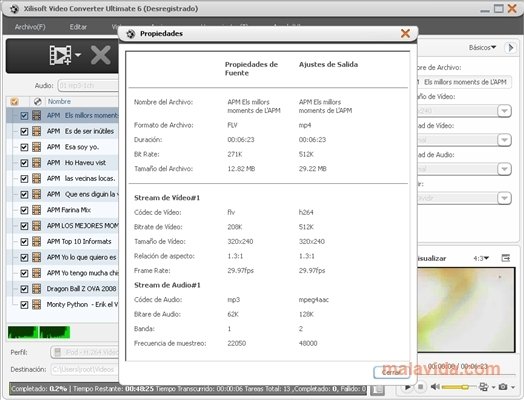Image resolution: width=524 pixels, height=400 pixels.
Task: Select row 'APM las vecinas locas.'
Action: 62,178
